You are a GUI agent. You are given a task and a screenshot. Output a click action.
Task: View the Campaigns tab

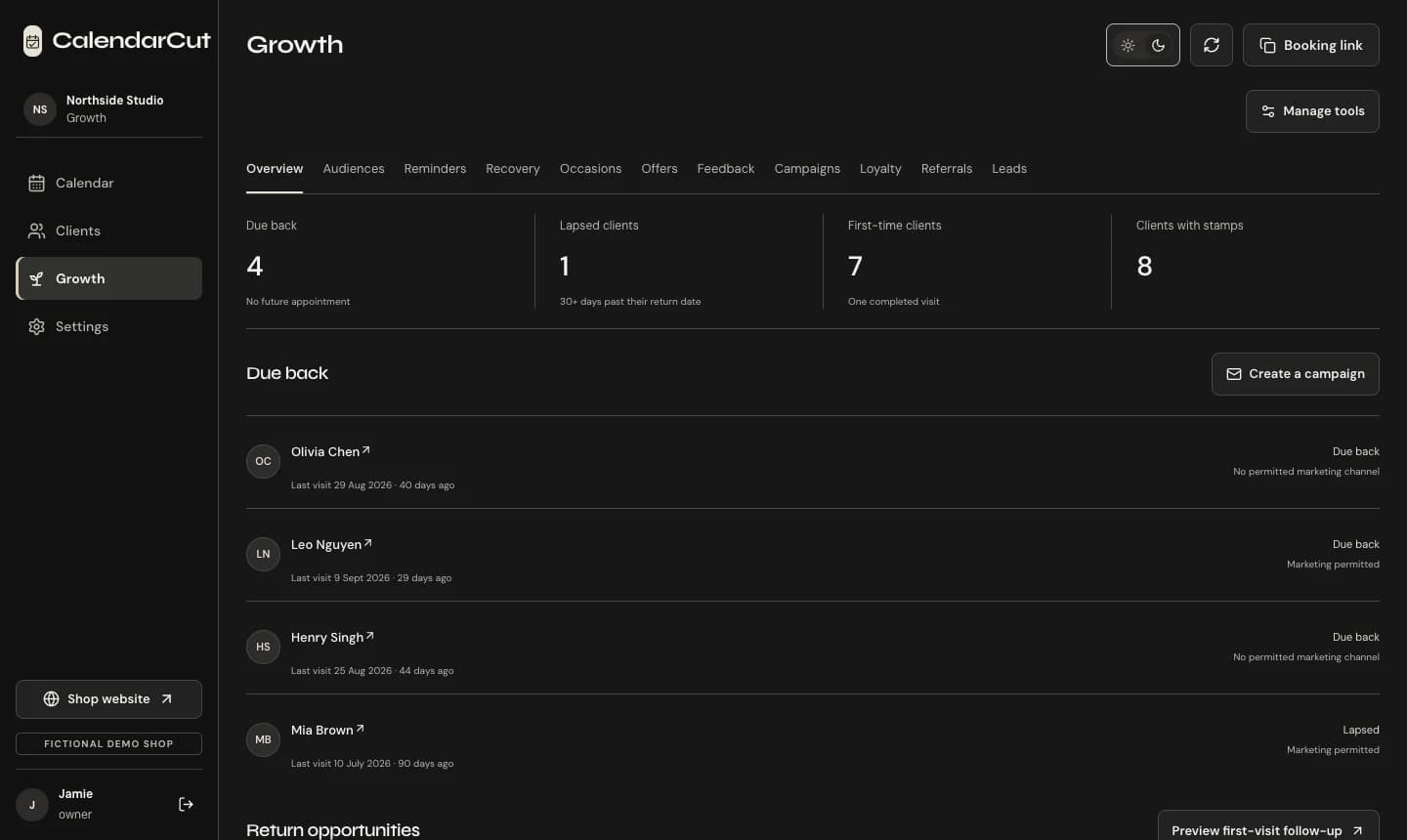pyautogui.click(x=807, y=169)
